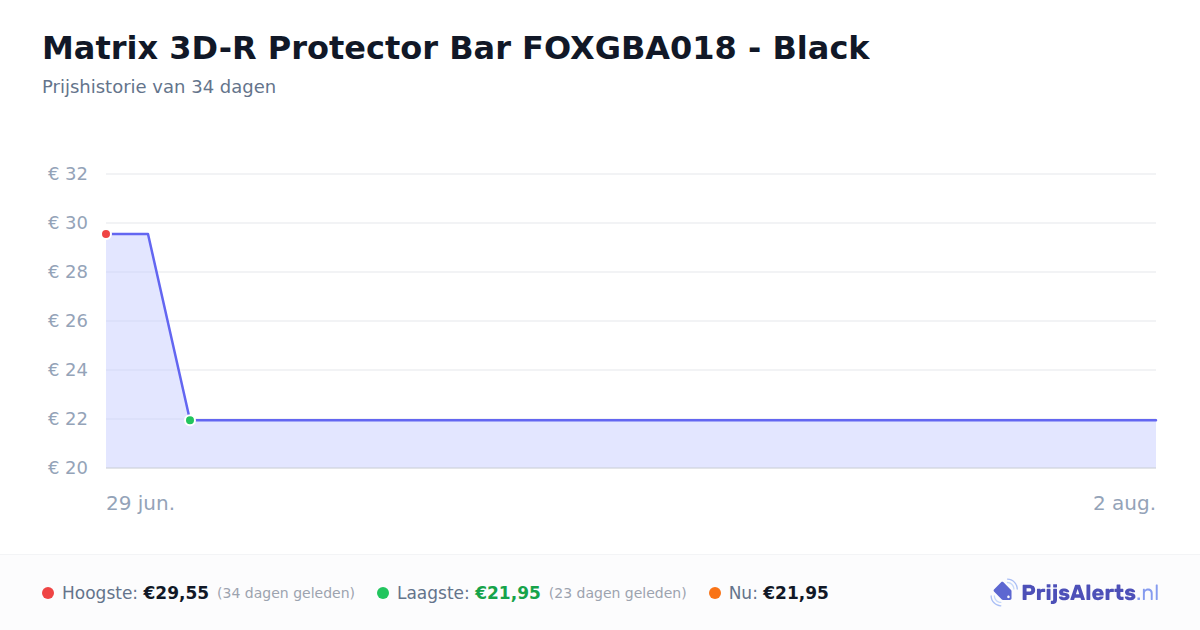Viewport: 1200px width, 630px height.
Task: Select the € 32 axis label
Action: pos(68,174)
